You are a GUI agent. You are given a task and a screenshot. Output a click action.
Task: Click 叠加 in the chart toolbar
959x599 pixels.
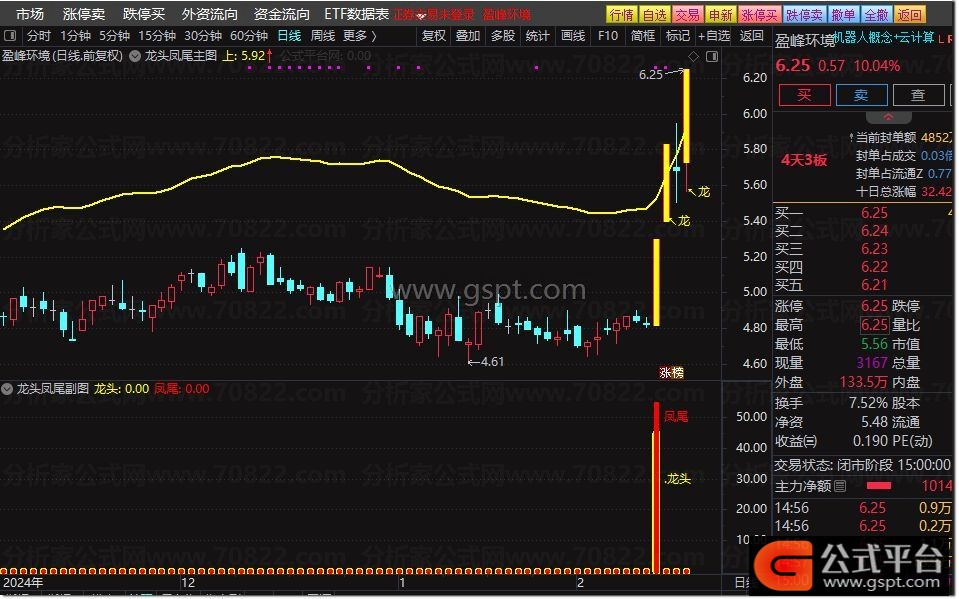[x=468, y=35]
